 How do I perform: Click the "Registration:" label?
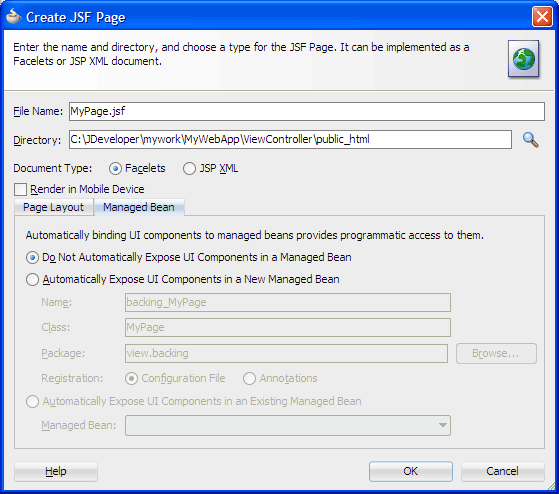click(x=72, y=378)
